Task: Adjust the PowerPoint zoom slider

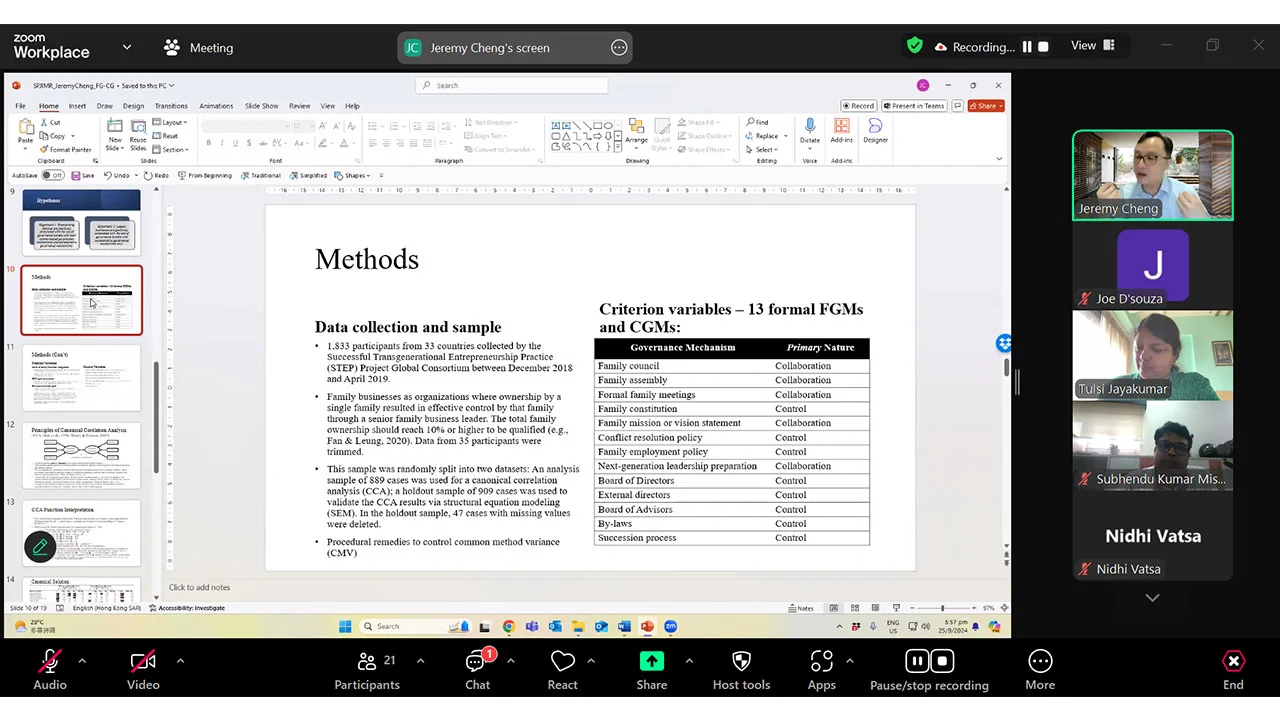Action: [x=942, y=608]
